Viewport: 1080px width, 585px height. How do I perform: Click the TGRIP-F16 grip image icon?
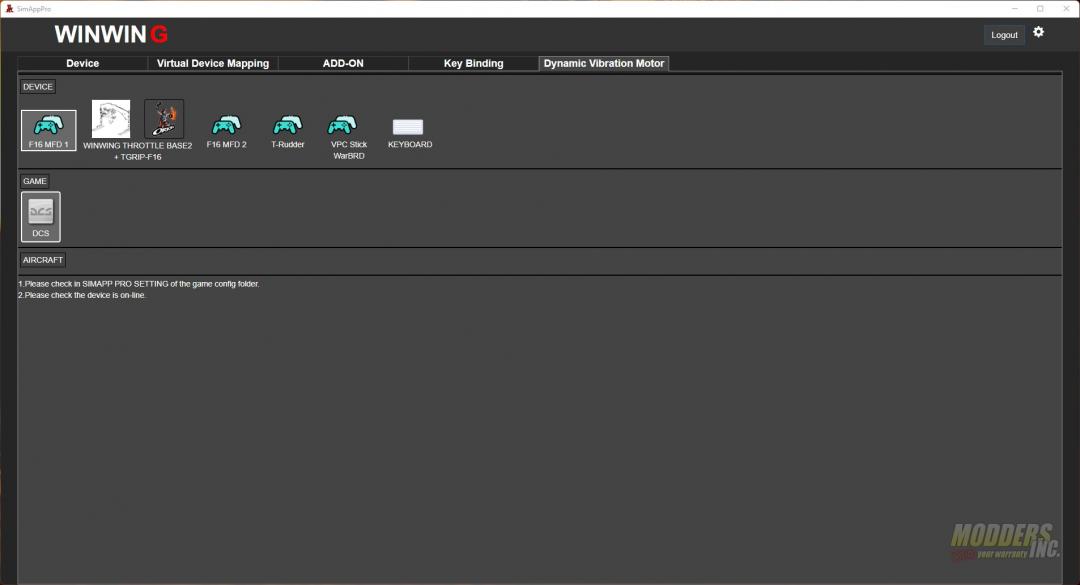(x=164, y=119)
